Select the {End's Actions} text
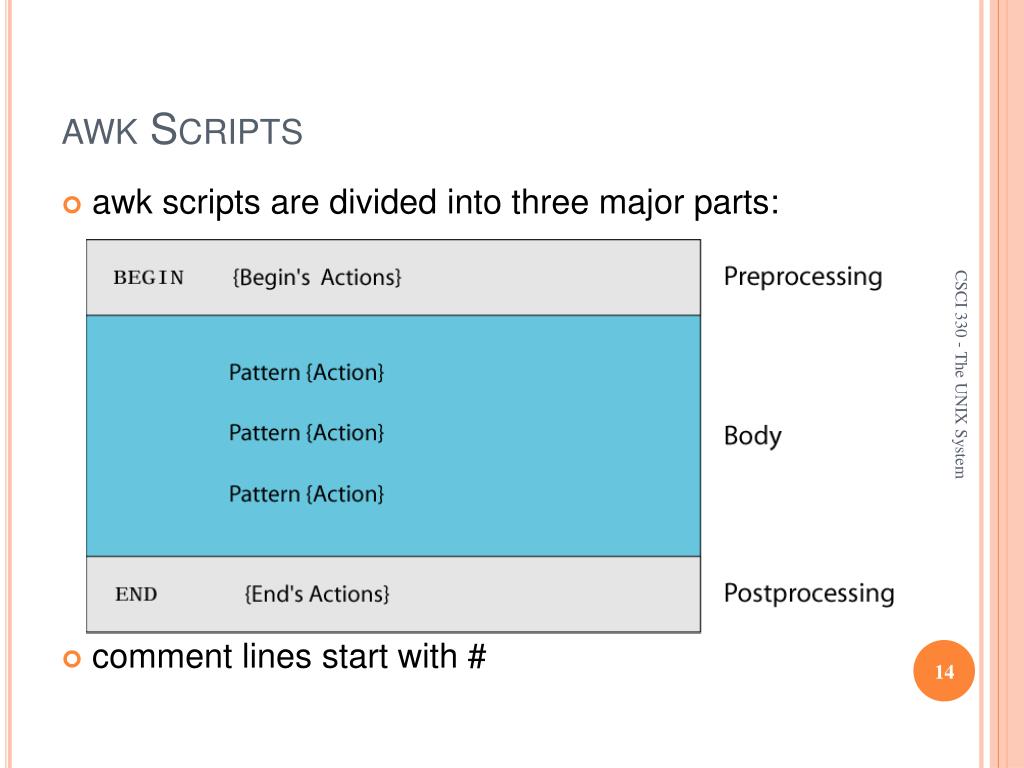Viewport: 1024px width, 768px height. [x=317, y=594]
